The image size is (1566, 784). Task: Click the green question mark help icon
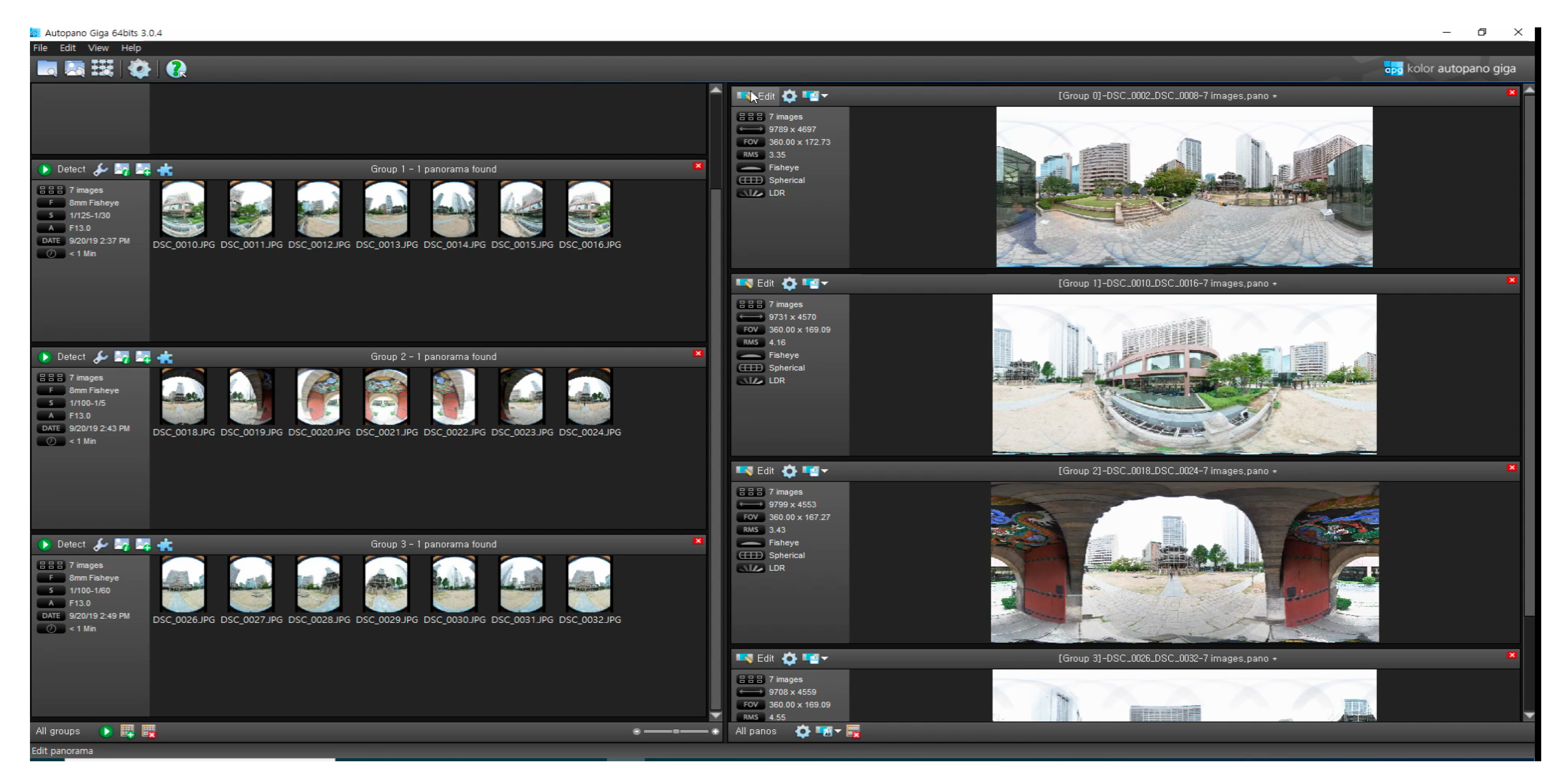tap(176, 69)
